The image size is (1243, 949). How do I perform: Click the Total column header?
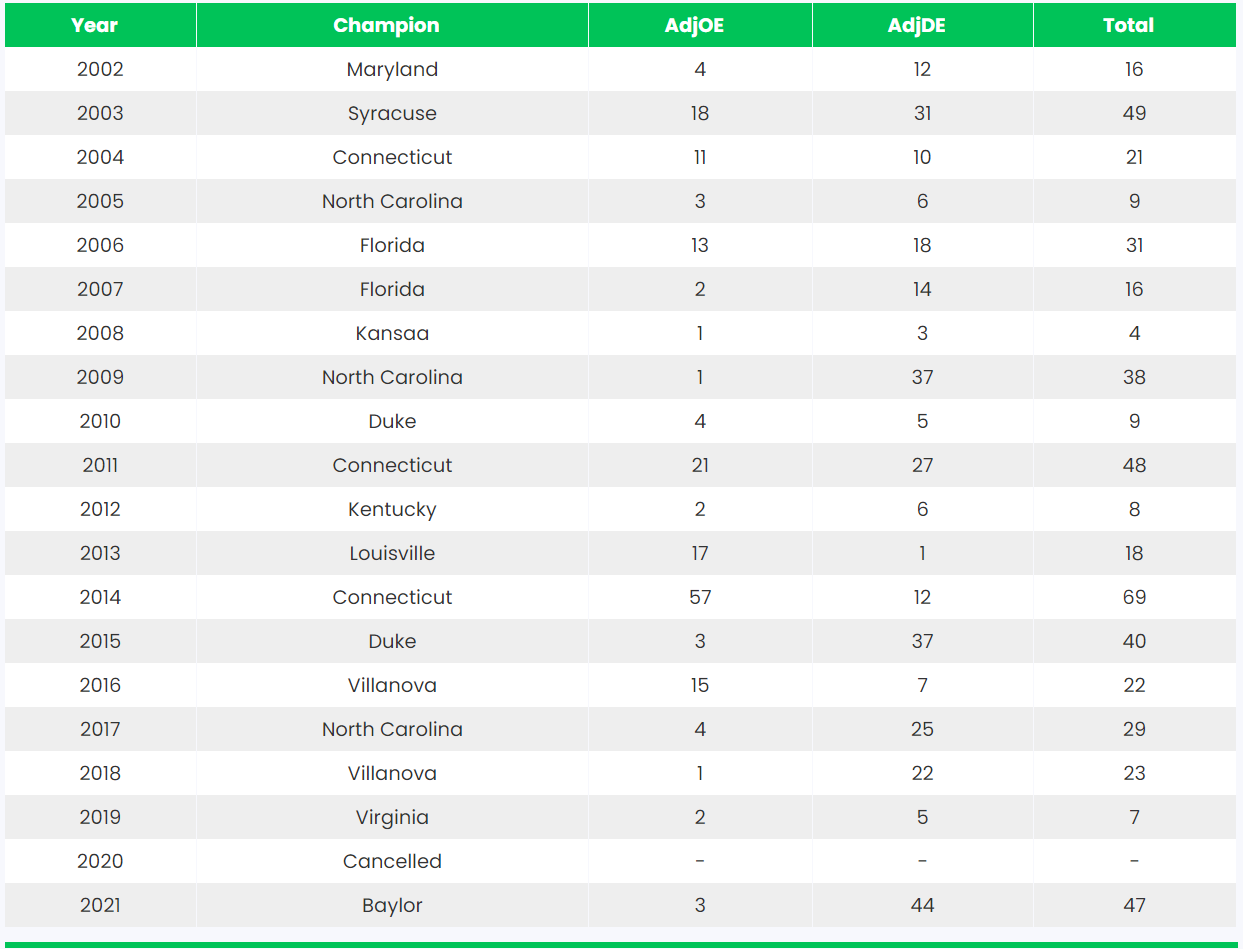(x=1128, y=25)
